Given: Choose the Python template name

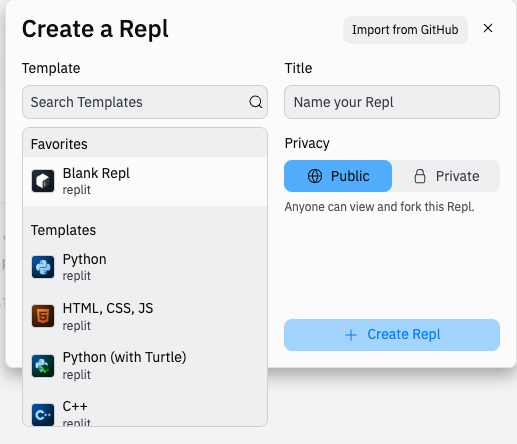Looking at the screenshot, I should coord(85,259).
